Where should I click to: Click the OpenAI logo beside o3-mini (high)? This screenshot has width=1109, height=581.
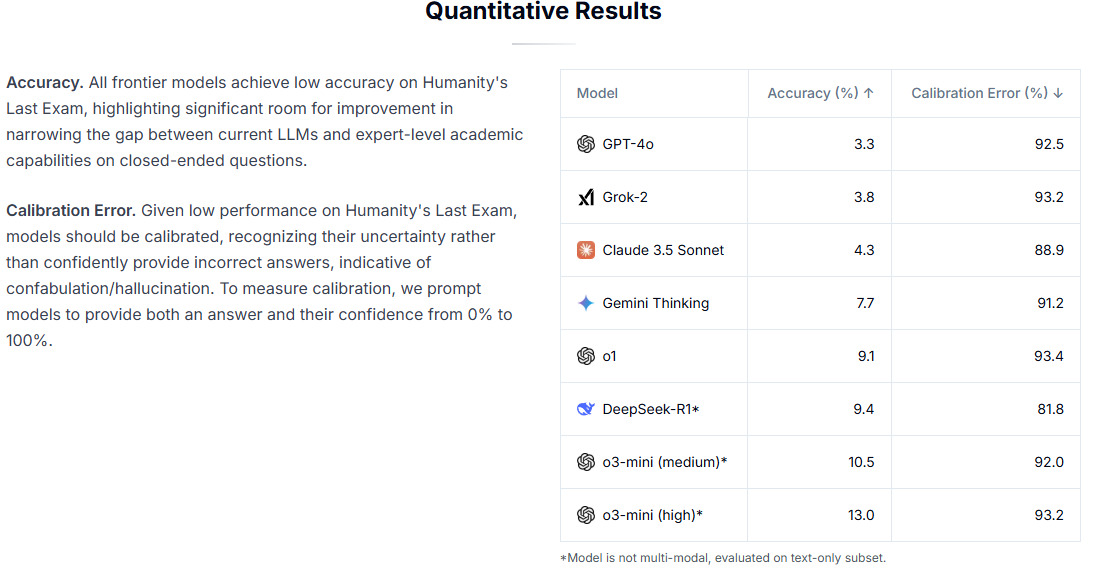[586, 515]
